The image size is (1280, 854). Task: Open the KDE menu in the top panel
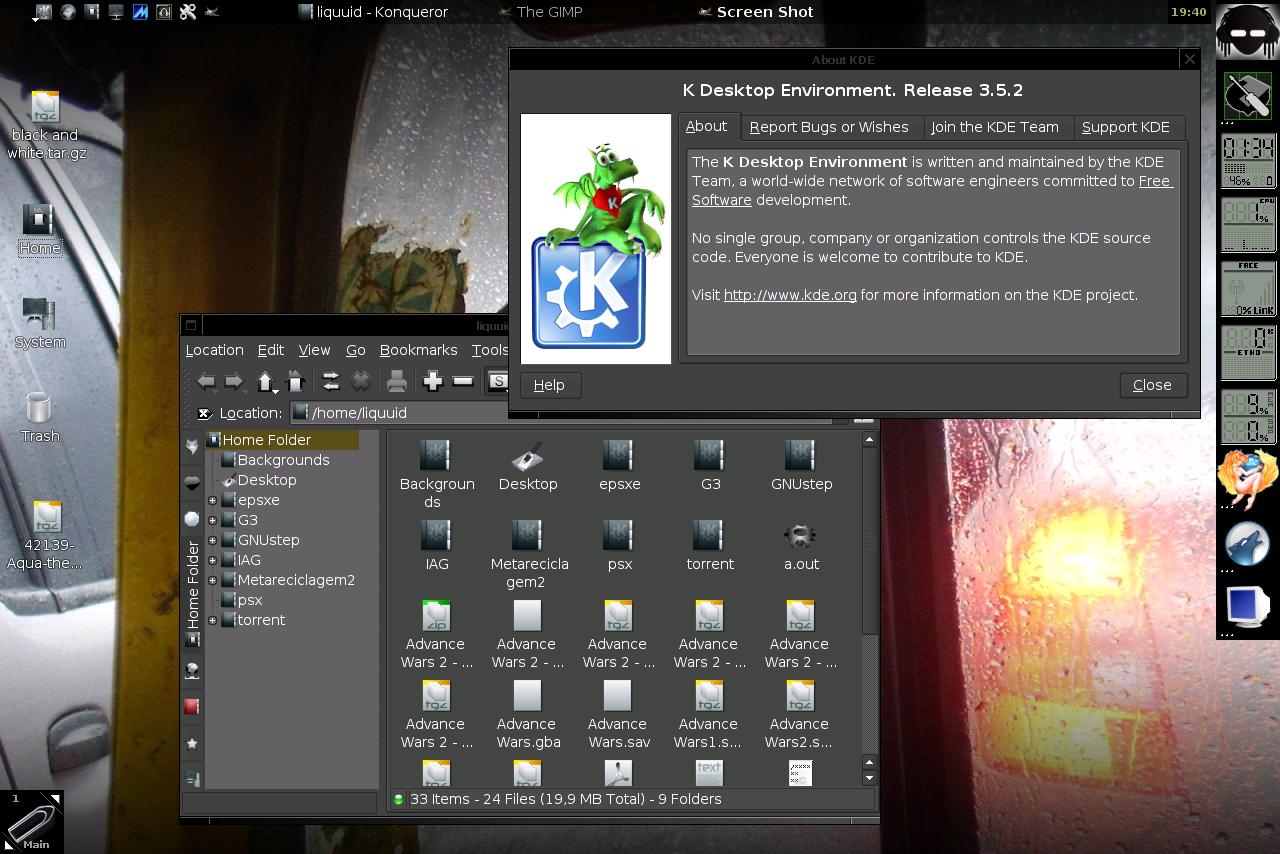pos(43,12)
